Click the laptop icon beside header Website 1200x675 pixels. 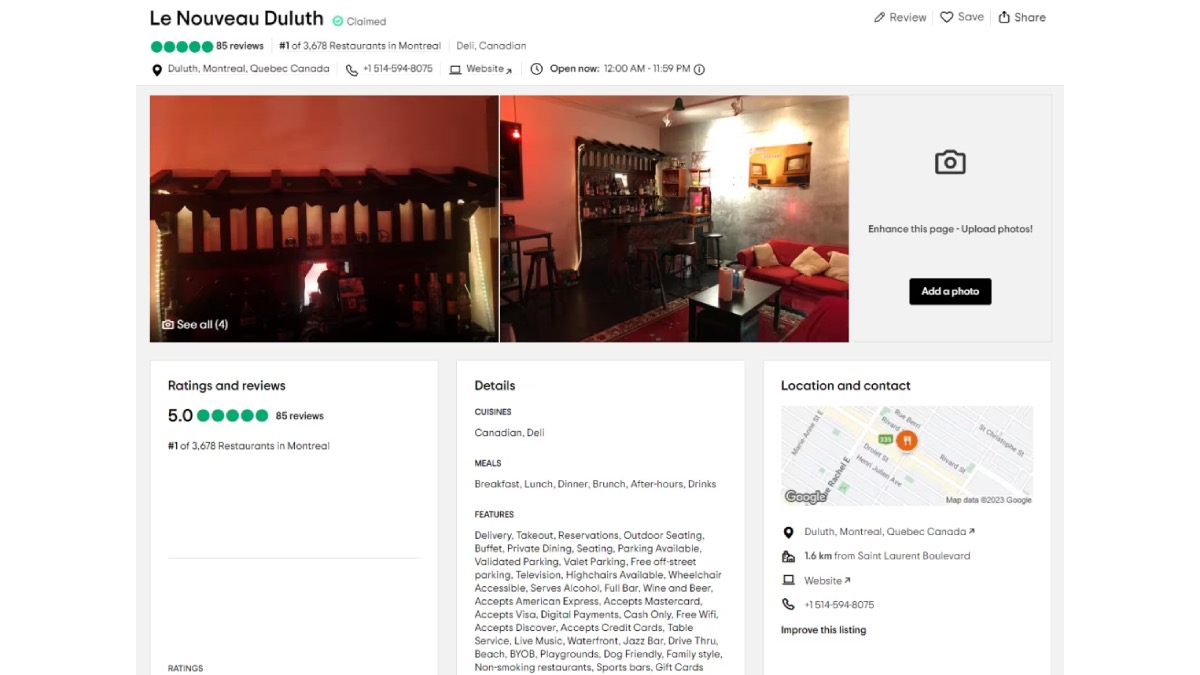(456, 69)
